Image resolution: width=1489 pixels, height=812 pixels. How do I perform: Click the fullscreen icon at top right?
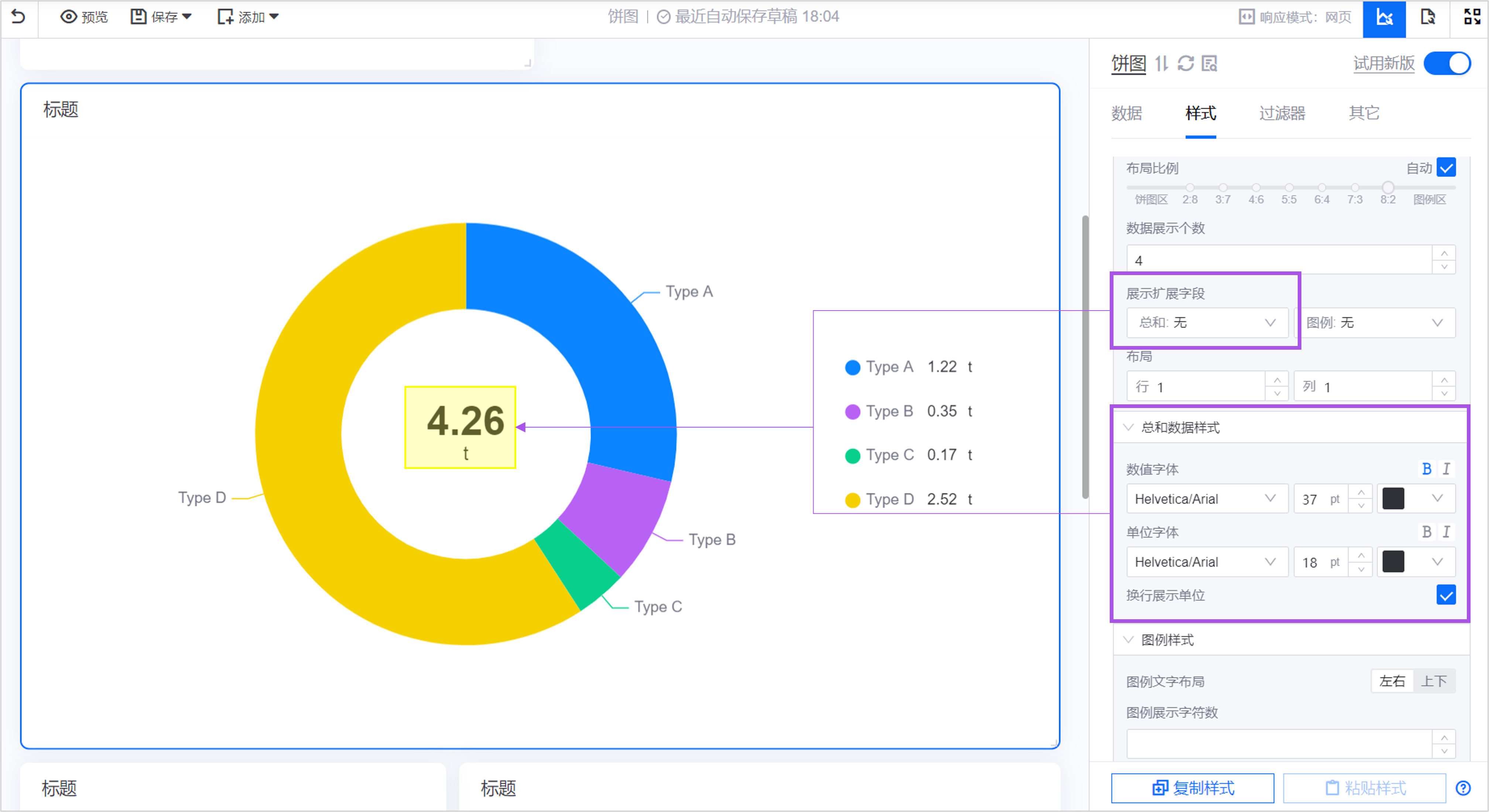(1472, 17)
